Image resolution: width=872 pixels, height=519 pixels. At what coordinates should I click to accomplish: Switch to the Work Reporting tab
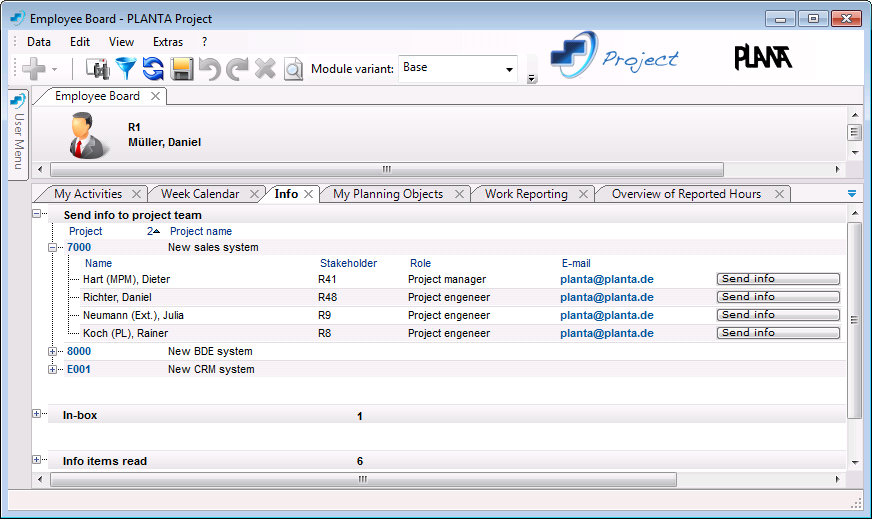[x=526, y=194]
